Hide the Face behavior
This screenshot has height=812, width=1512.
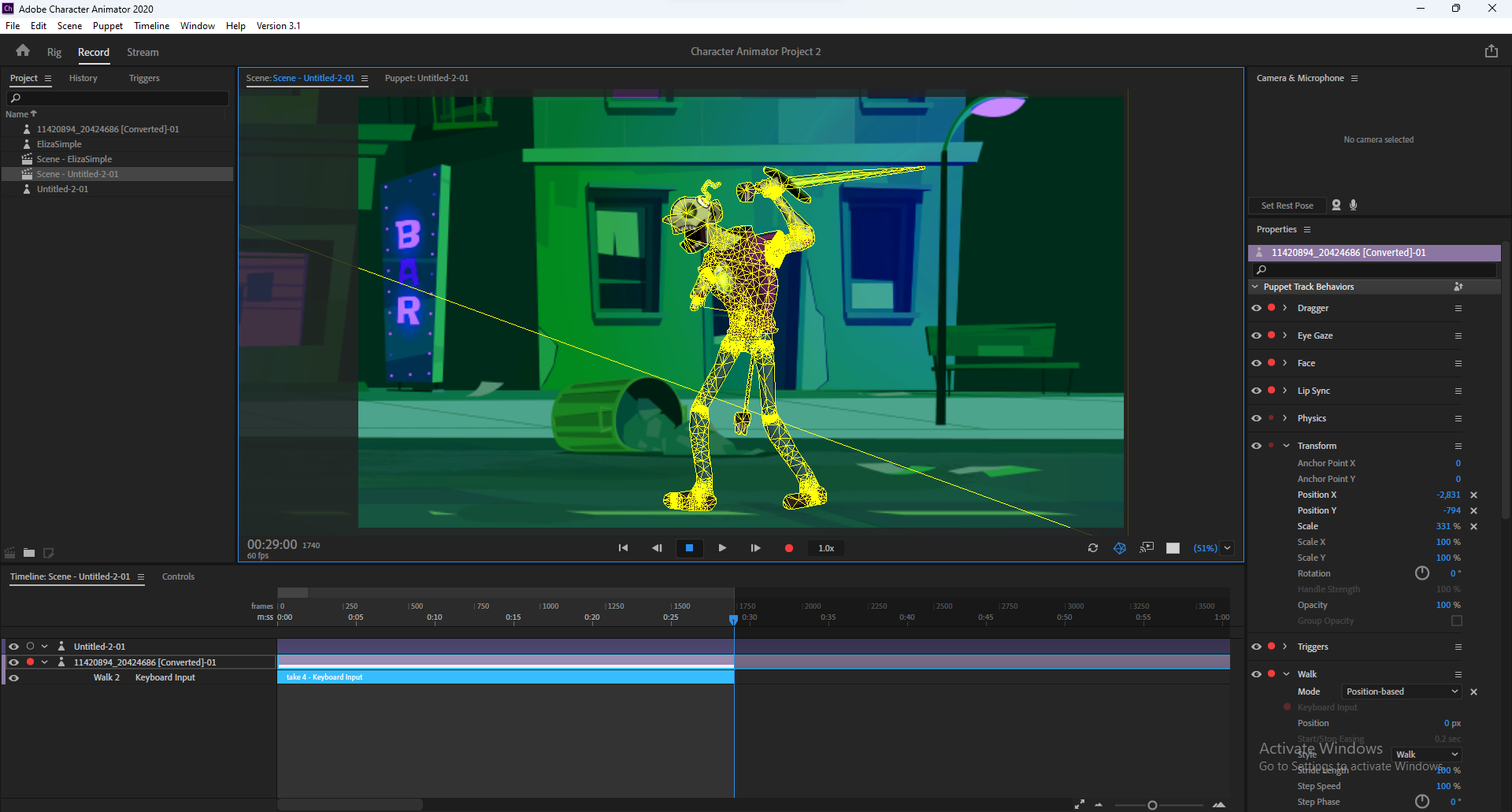[x=1256, y=363]
